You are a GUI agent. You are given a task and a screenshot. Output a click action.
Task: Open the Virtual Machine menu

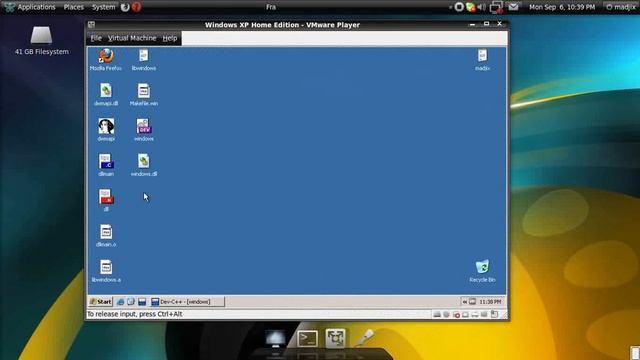(x=132, y=38)
